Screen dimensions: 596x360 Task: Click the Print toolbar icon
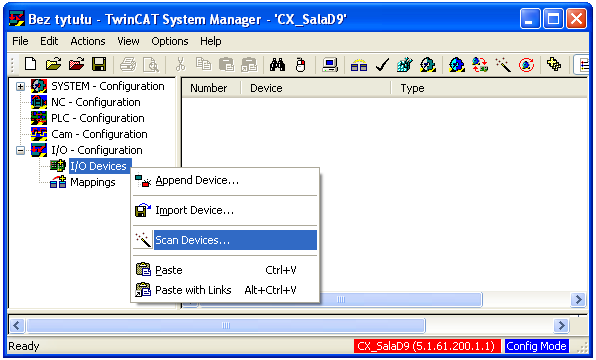pos(128,64)
